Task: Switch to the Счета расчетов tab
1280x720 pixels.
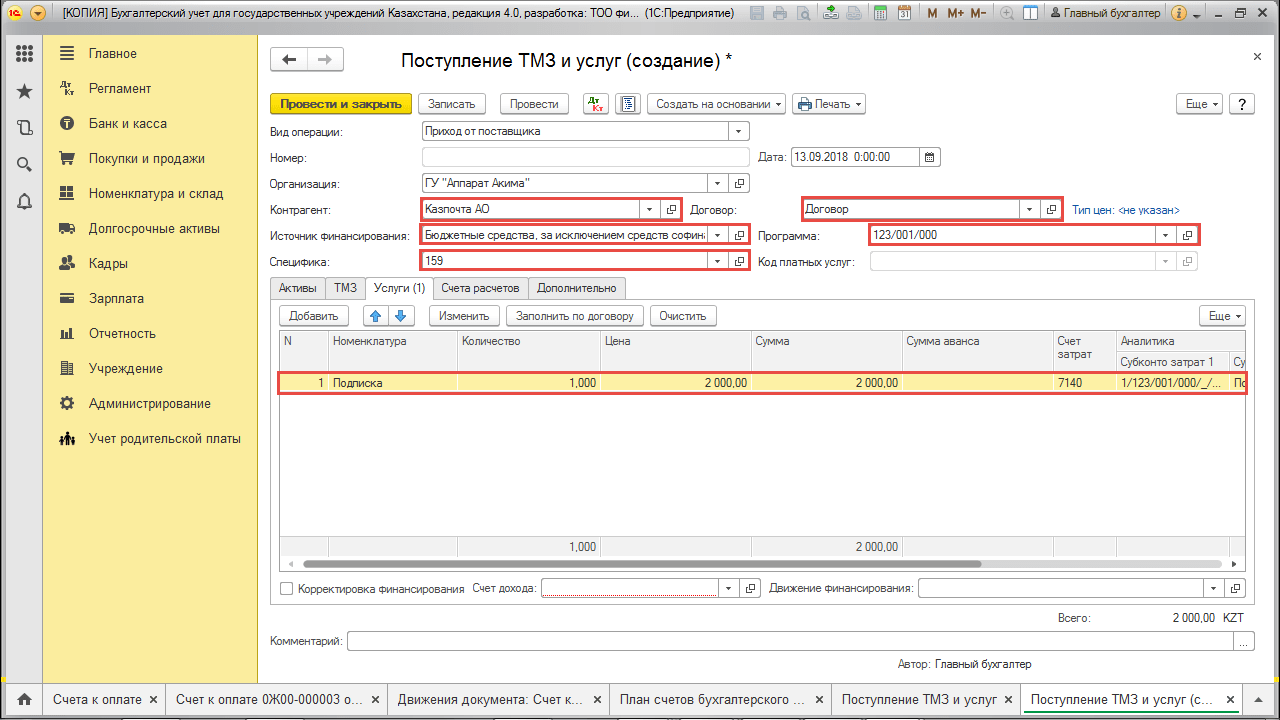Action: click(481, 288)
